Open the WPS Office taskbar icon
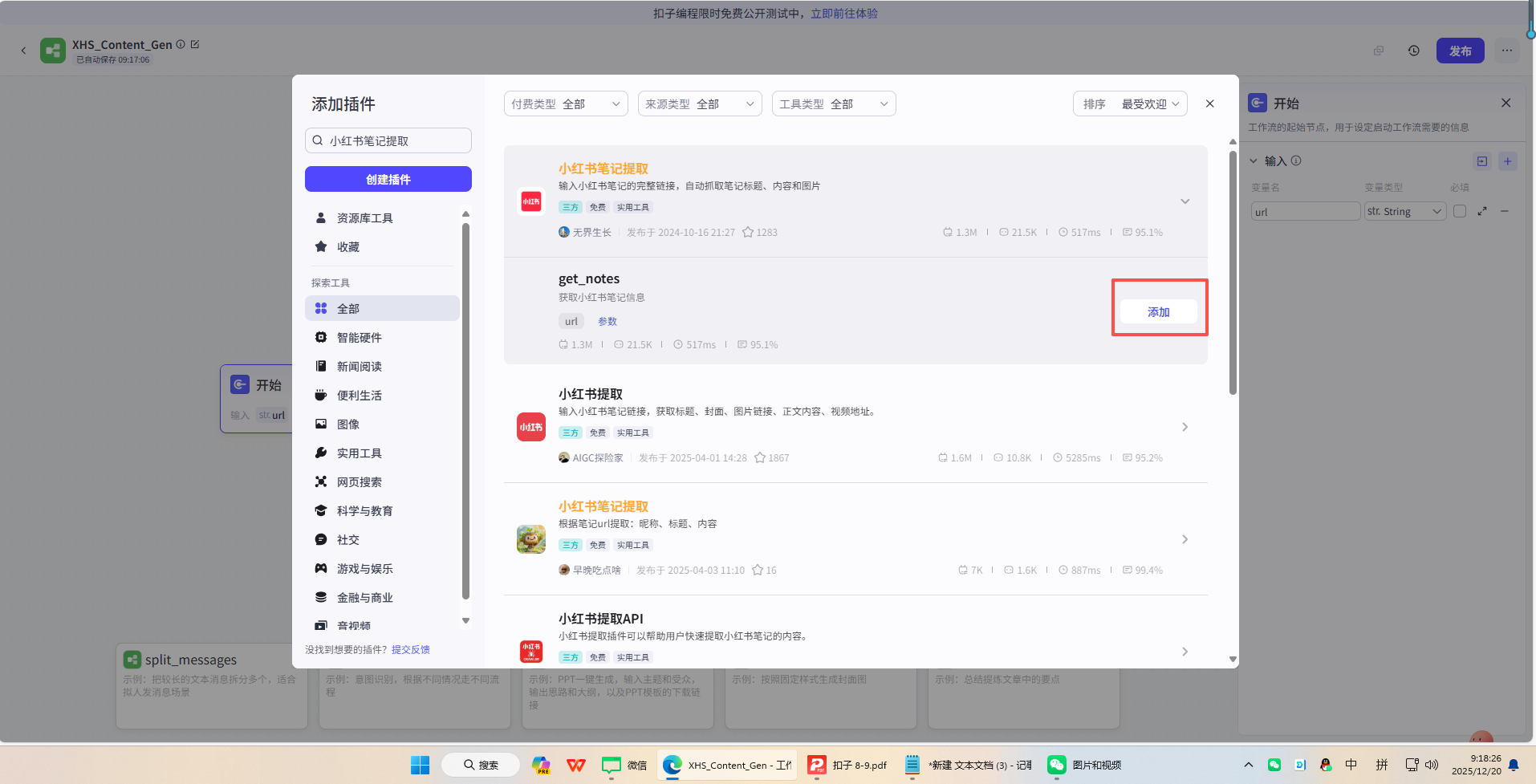 tap(576, 765)
